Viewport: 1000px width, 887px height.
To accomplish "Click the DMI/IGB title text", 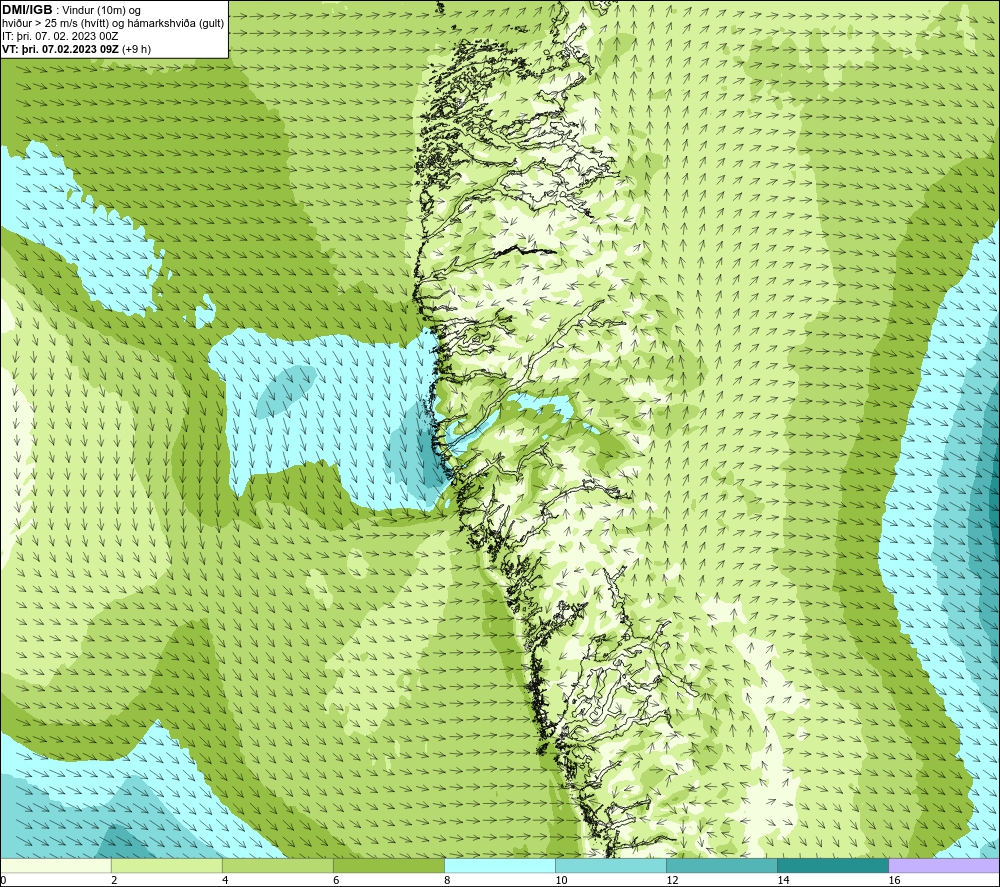I will (27, 10).
